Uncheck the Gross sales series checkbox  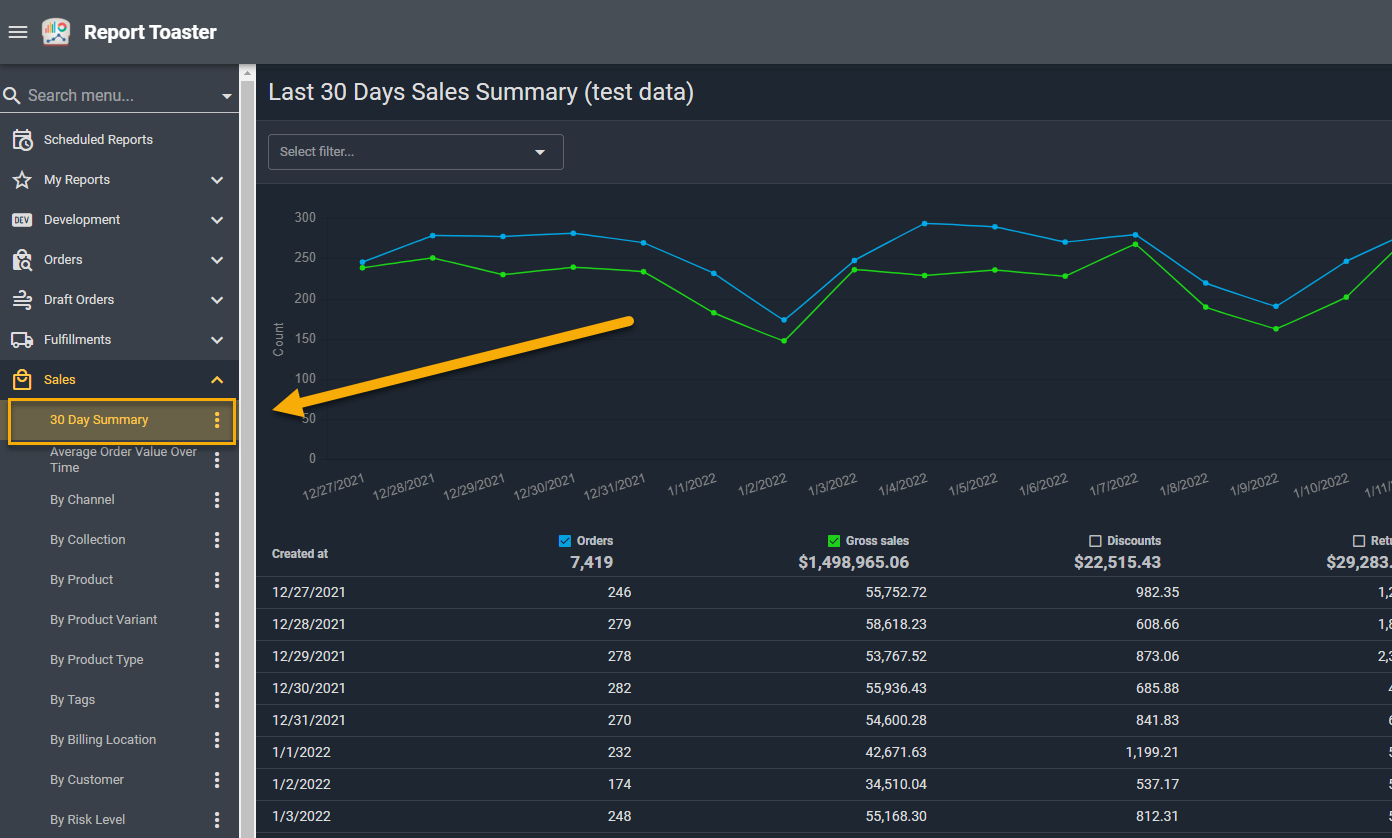(834, 541)
